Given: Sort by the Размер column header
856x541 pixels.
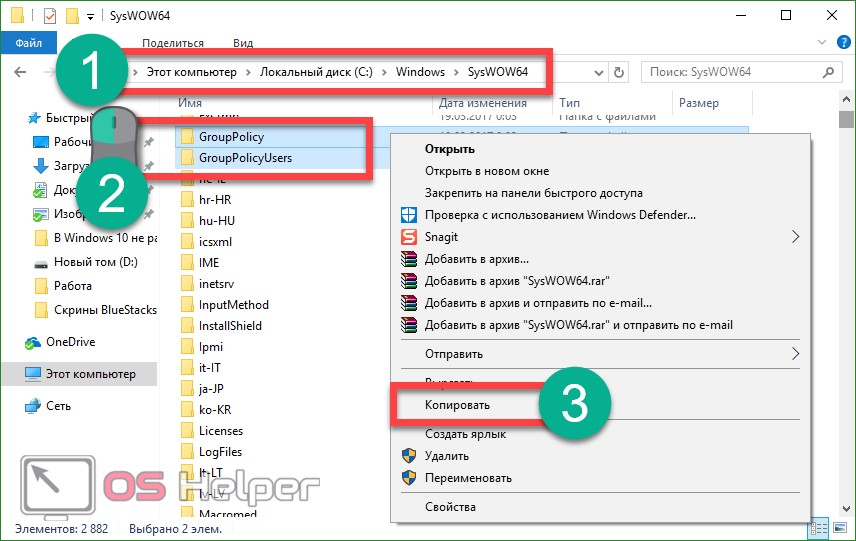Looking at the screenshot, I should coord(699,103).
